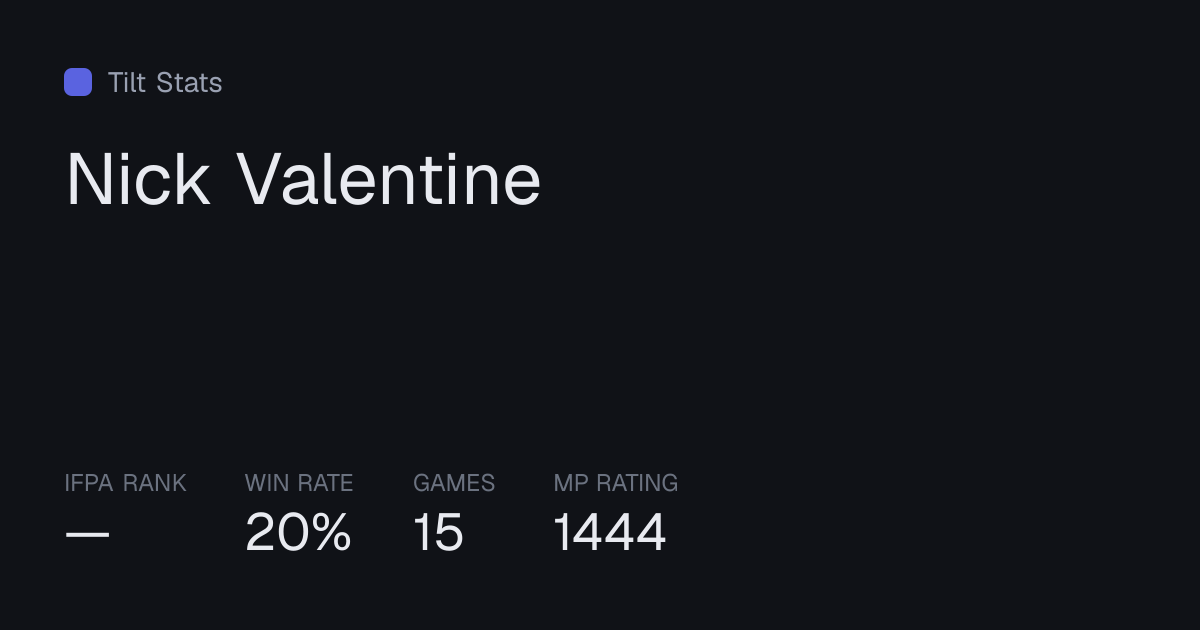Select the 15 games value
The image size is (1200, 630).
[439, 532]
